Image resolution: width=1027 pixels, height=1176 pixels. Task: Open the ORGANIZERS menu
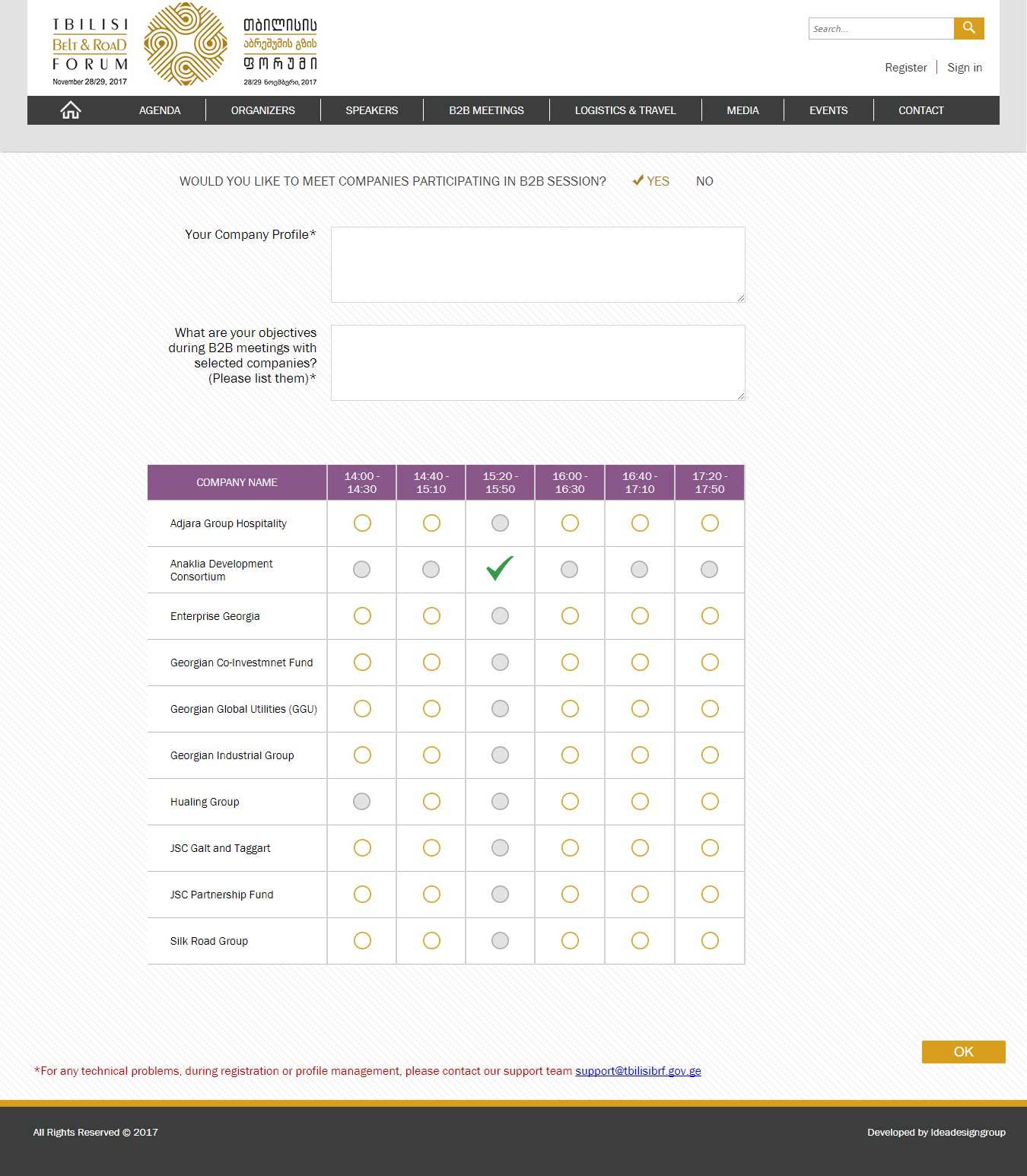263,110
